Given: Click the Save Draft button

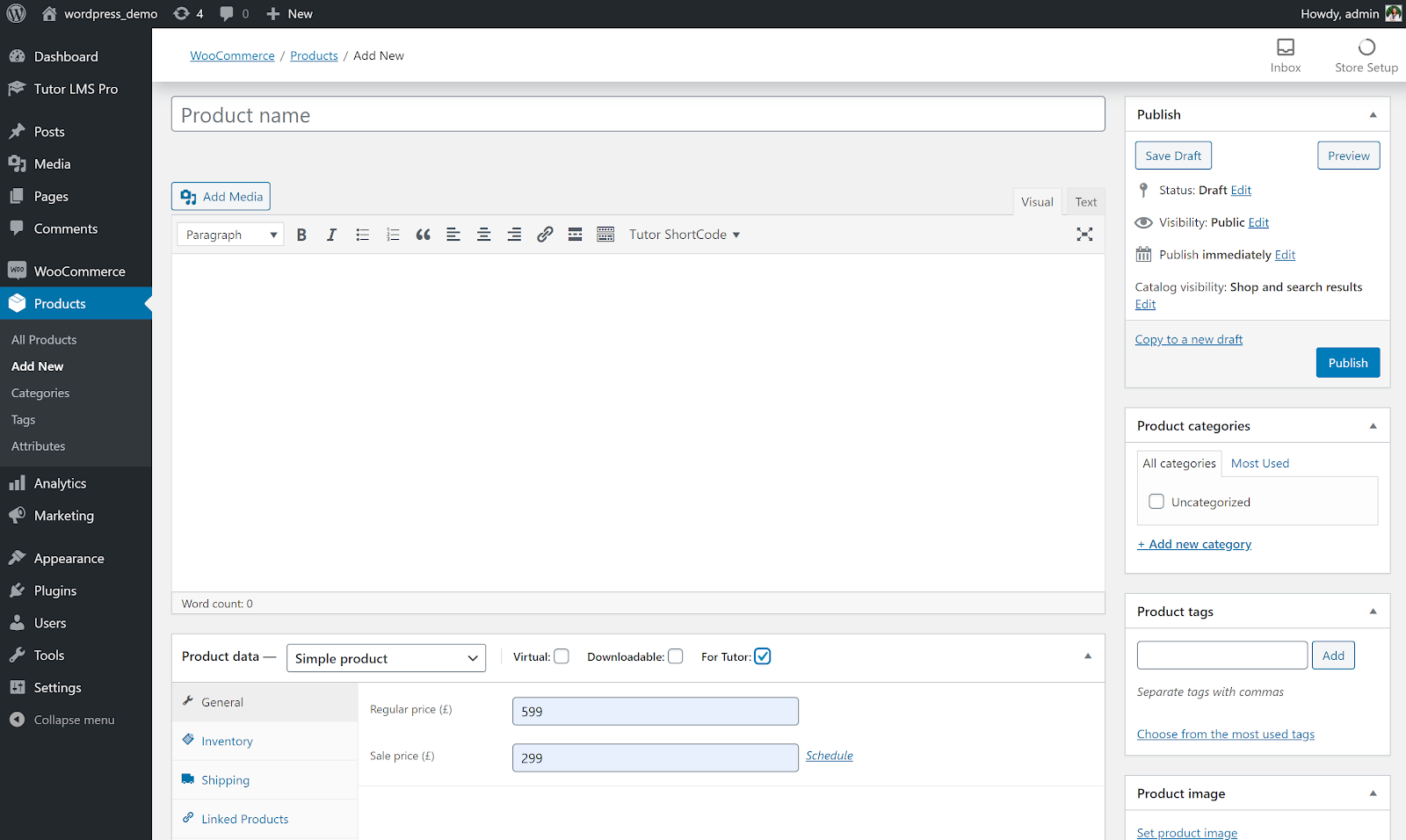Looking at the screenshot, I should [1173, 156].
